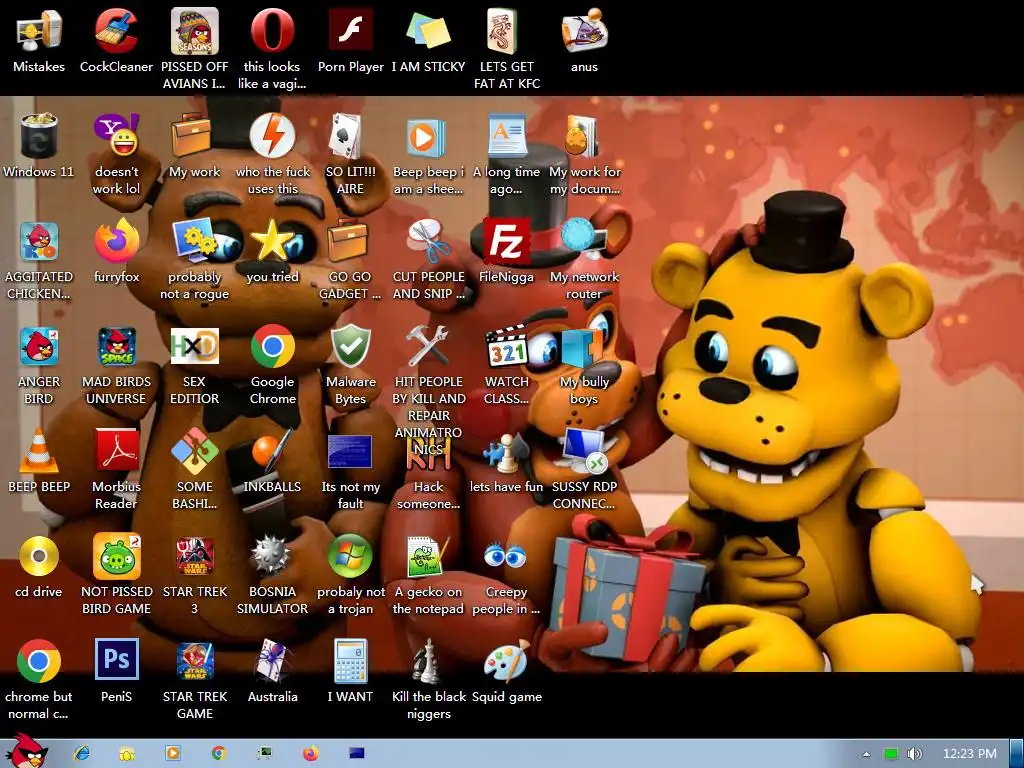Open the Australia Spider Solitaire icon
The width and height of the screenshot is (1024, 768).
click(x=272, y=661)
